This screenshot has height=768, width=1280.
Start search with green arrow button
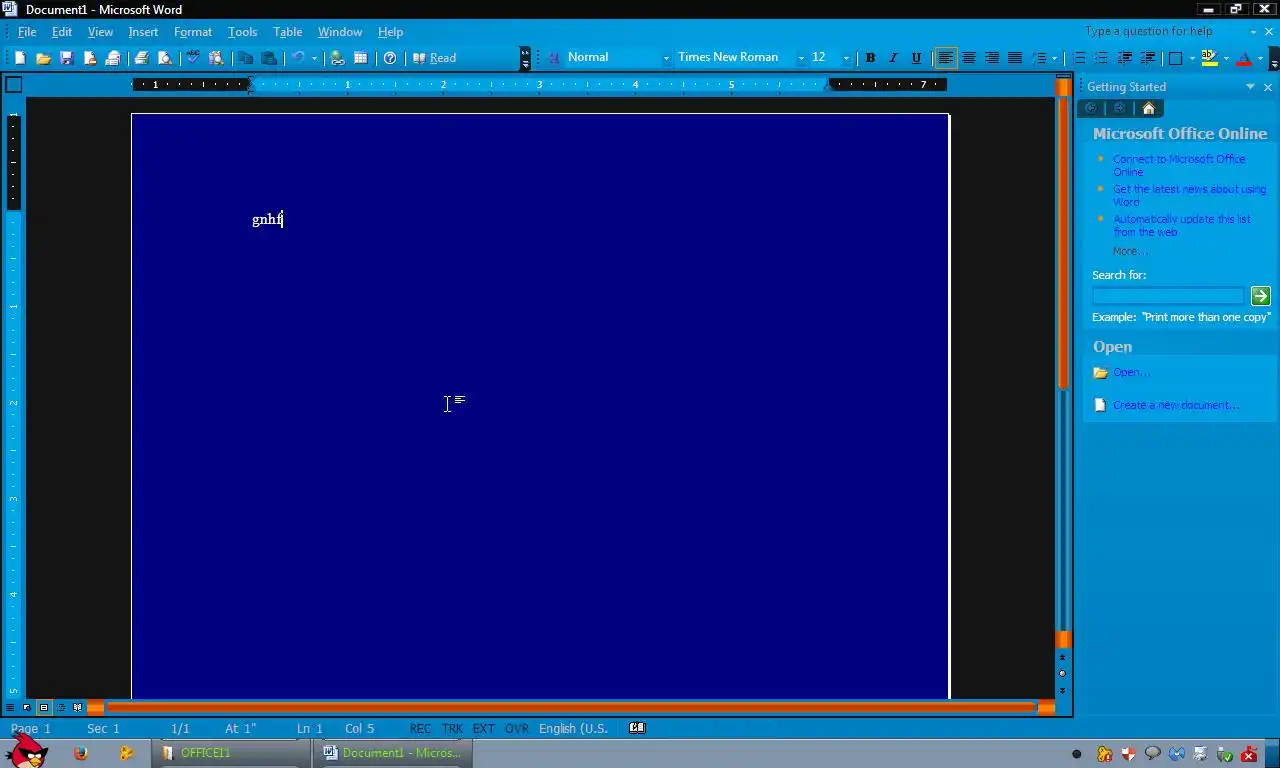point(1260,296)
